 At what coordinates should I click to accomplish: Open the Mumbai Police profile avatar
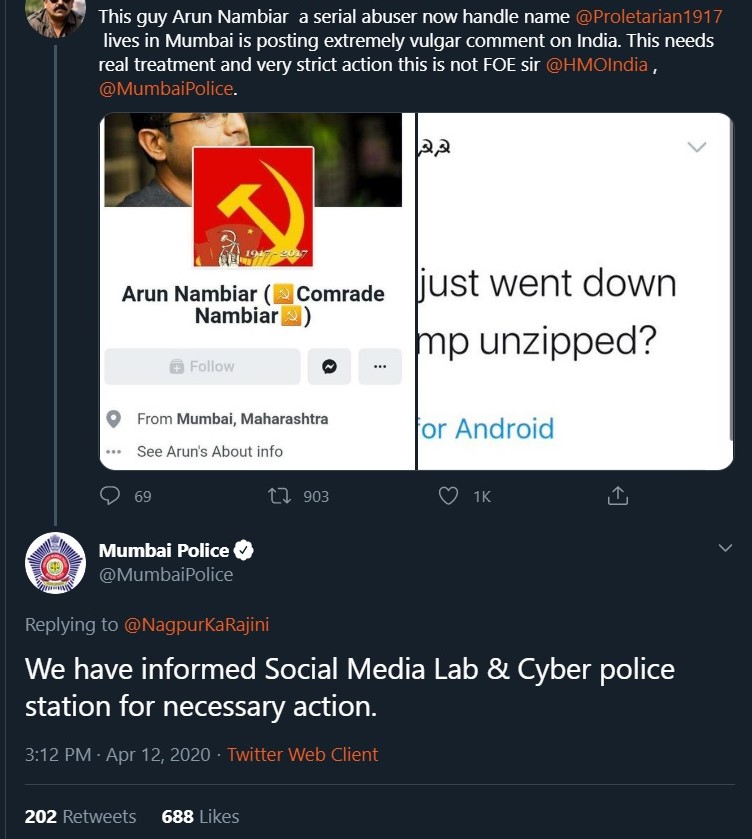(55, 562)
